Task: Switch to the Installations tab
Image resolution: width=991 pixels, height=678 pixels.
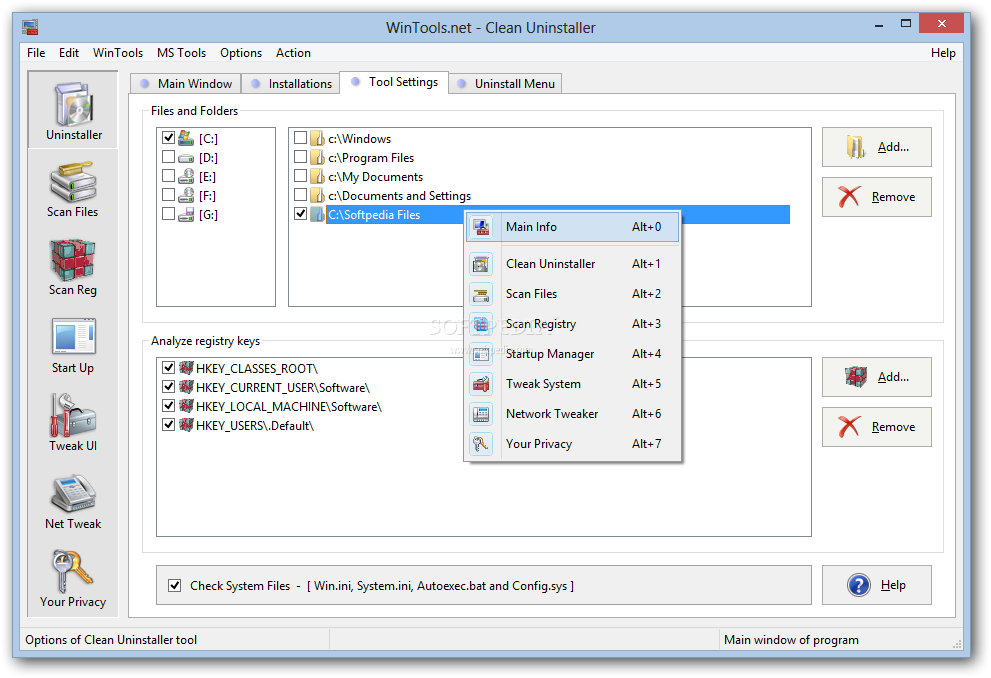Action: click(x=290, y=83)
